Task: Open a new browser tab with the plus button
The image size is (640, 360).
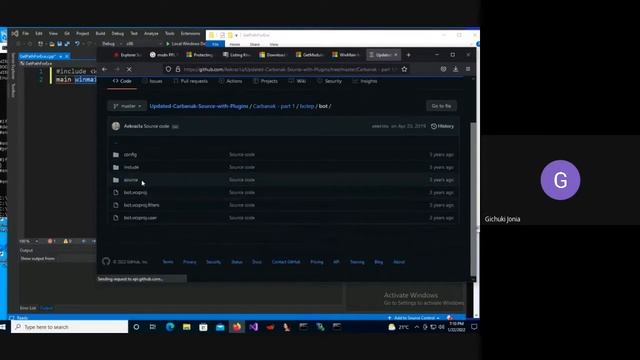Action: [408, 55]
